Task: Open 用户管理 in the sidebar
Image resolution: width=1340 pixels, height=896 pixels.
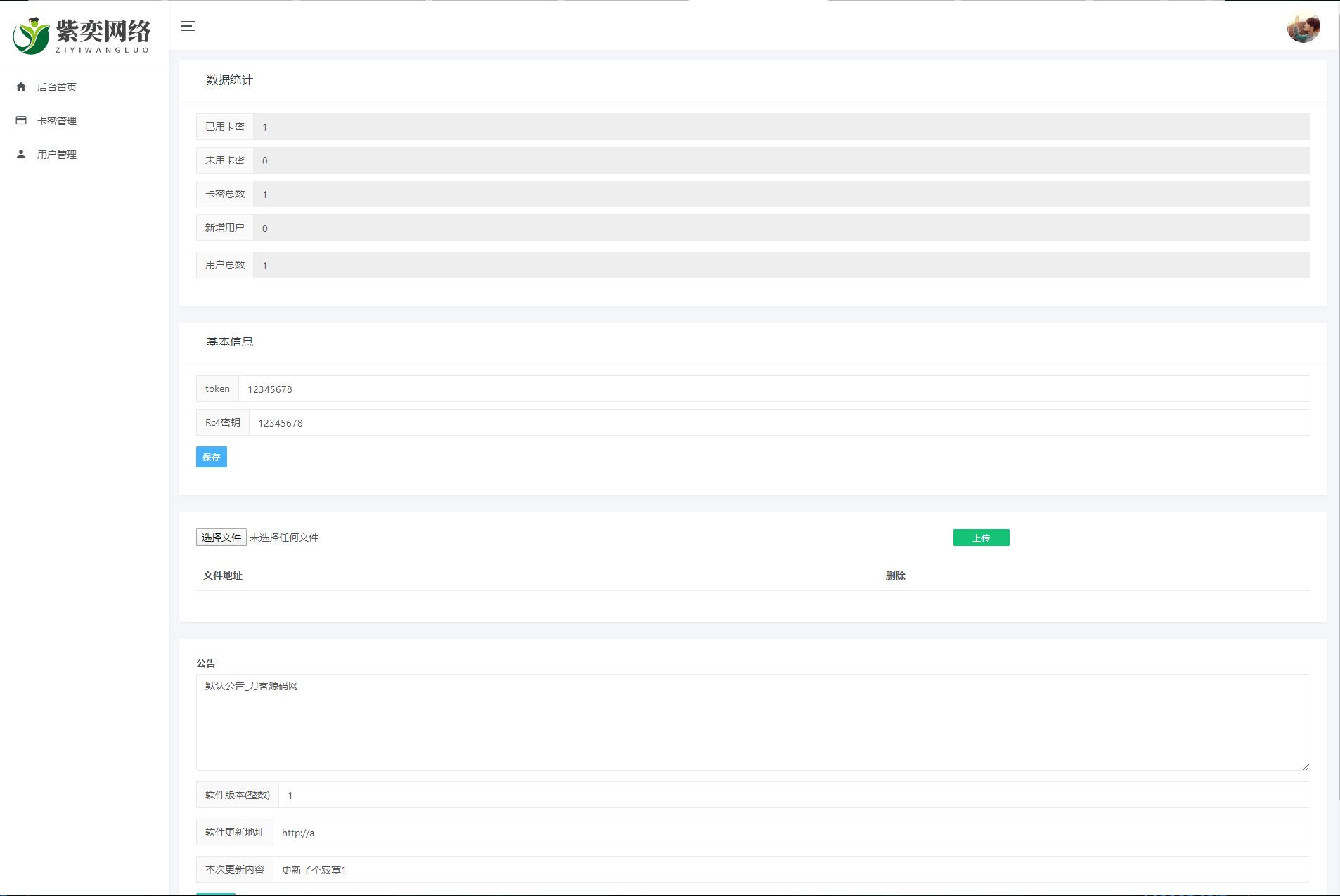Action: [x=57, y=155]
